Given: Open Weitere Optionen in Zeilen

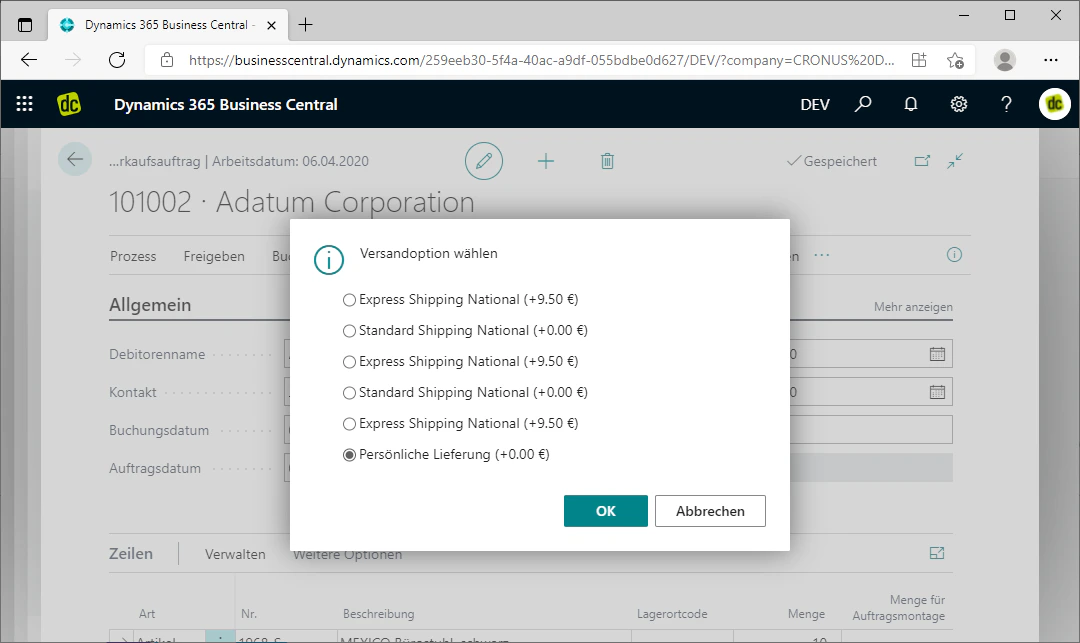Looking at the screenshot, I should click(x=347, y=554).
